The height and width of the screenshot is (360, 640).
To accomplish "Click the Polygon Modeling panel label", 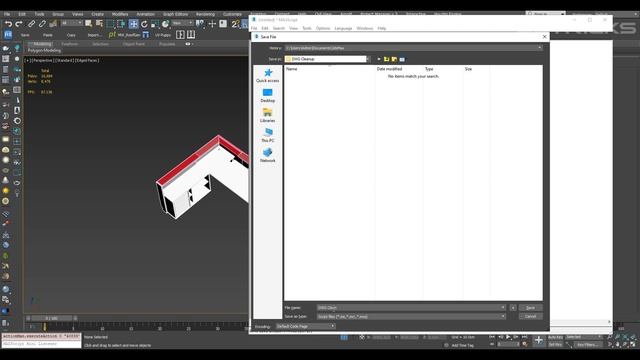I will (x=44, y=50).
